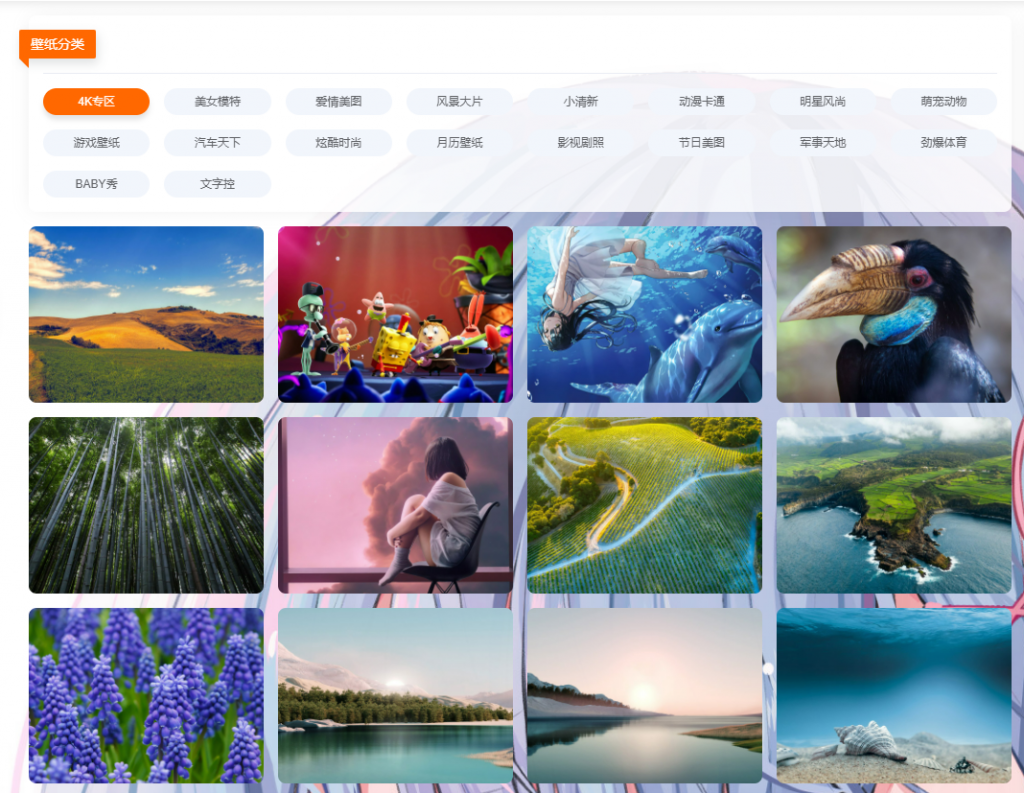The width and height of the screenshot is (1024, 793).
Task: Open the purple grape hyacinth flowers wallpaper
Action: (146, 696)
